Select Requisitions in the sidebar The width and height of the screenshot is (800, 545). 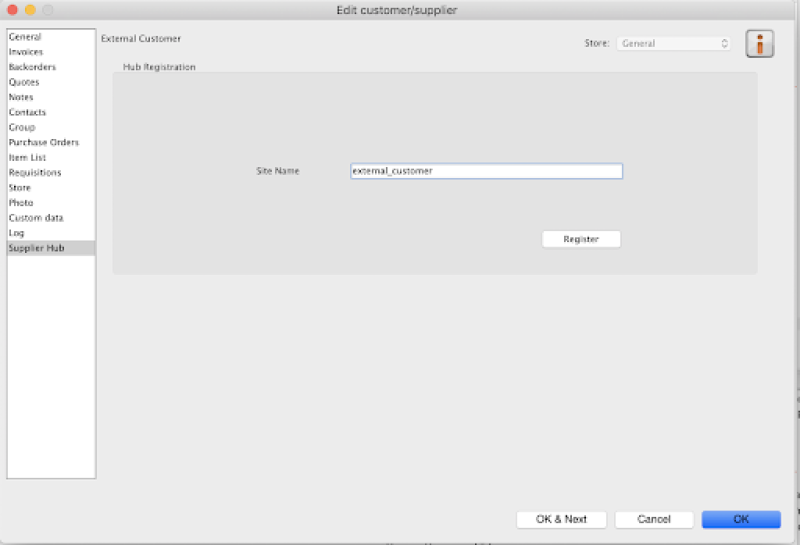coord(35,172)
